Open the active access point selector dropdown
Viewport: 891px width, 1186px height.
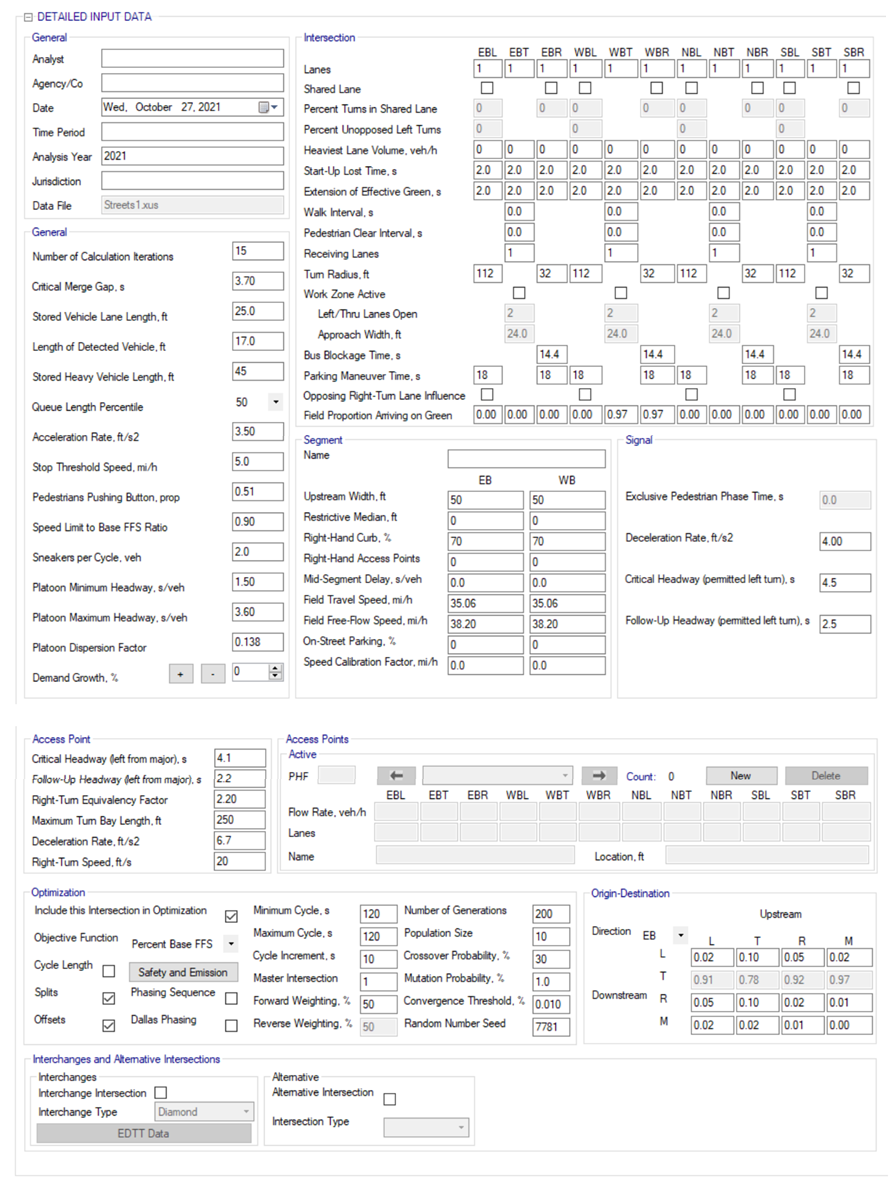(497, 775)
